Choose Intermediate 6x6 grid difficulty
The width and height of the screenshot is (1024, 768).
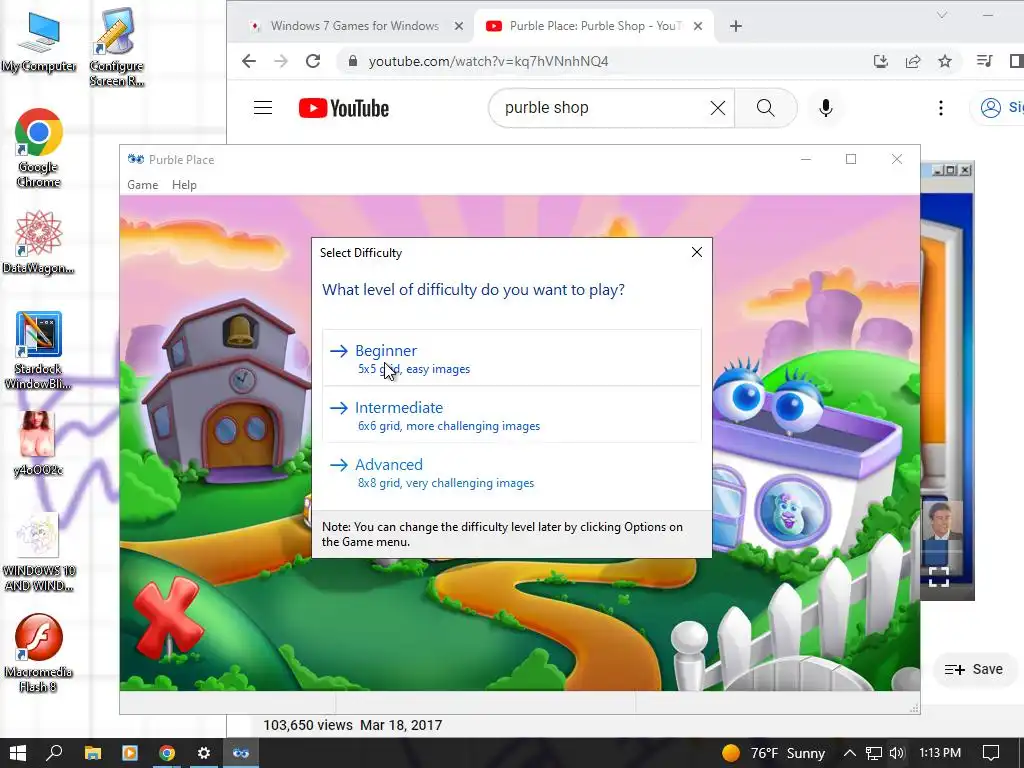(x=511, y=415)
